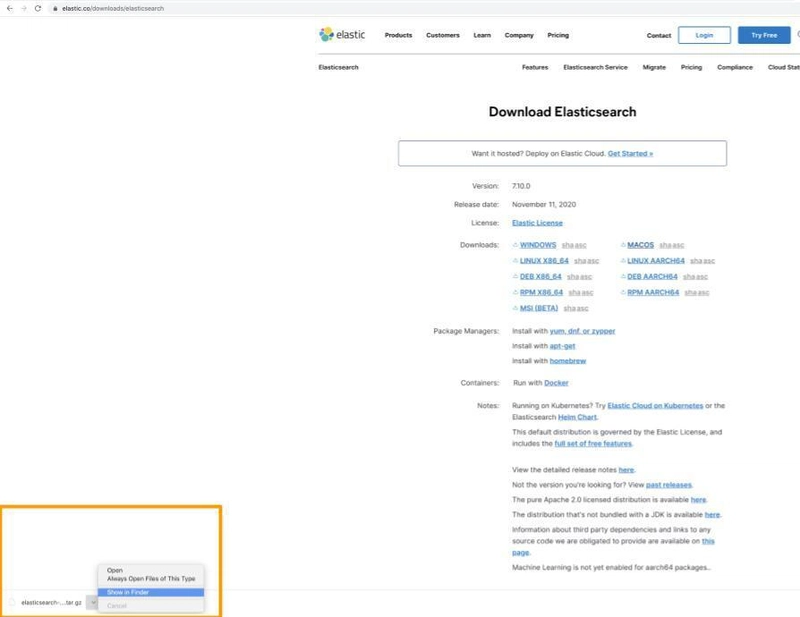Expand download options arrow for elasticsearch tar.gz
The width and height of the screenshot is (800, 617).
click(92, 602)
